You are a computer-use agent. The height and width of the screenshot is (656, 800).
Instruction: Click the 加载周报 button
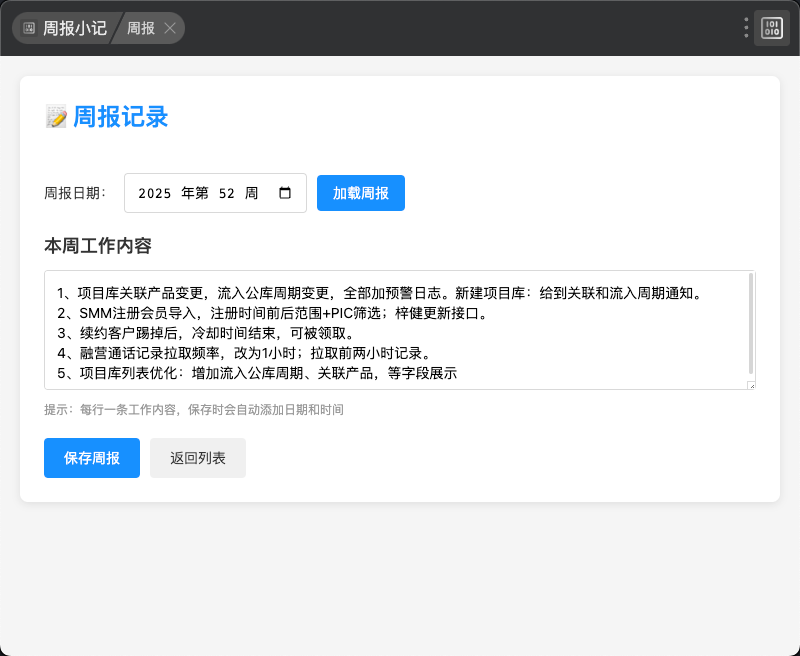click(x=360, y=193)
